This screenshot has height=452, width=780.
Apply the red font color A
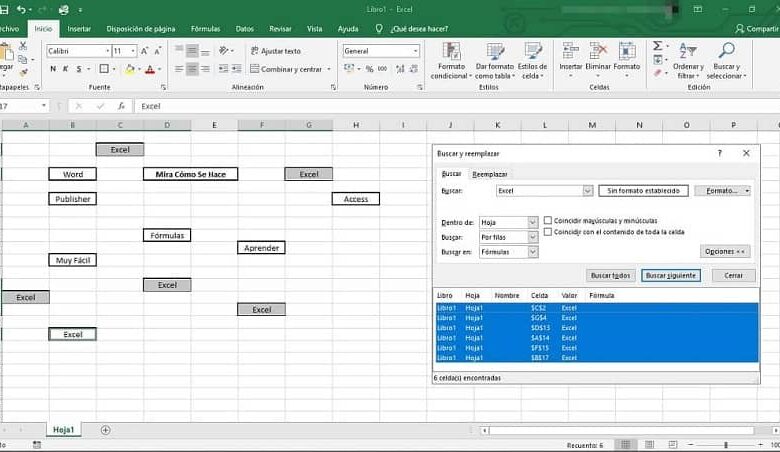click(150, 69)
